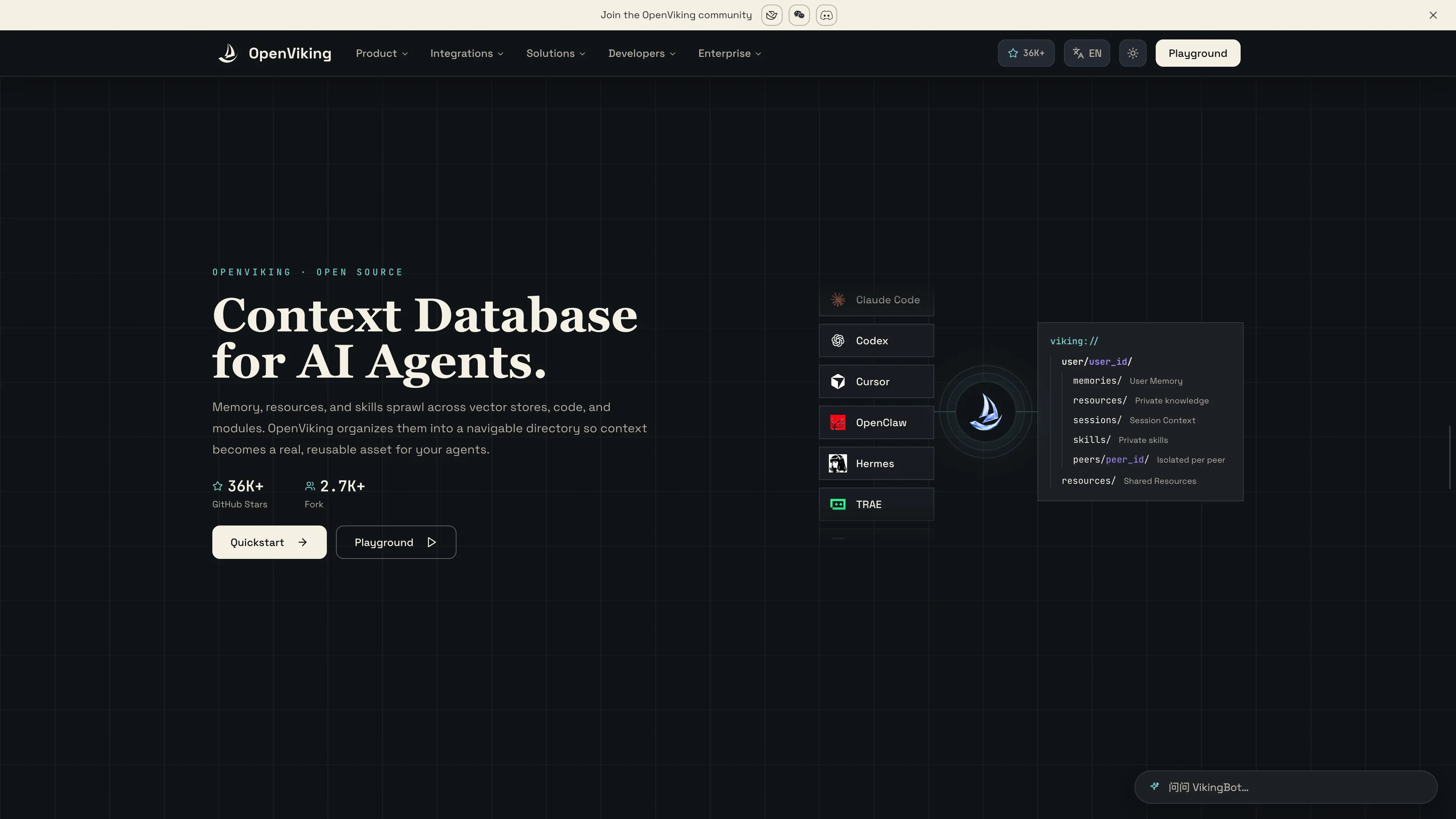The image size is (1456, 819).
Task: Click the Codex OpenAI logo icon
Action: 838,340
